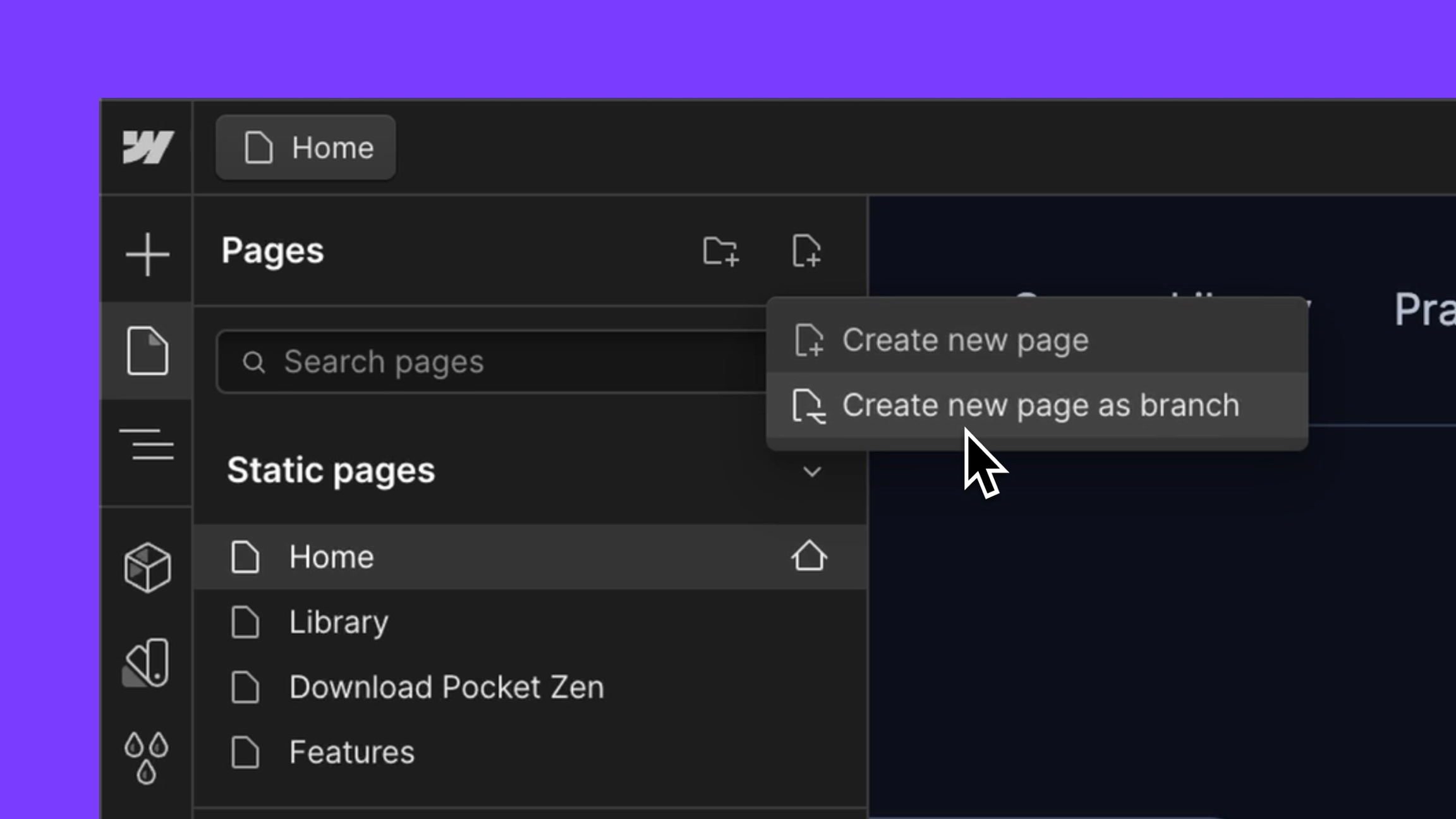Open the Components cube icon
1456x819 pixels.
[x=147, y=567]
